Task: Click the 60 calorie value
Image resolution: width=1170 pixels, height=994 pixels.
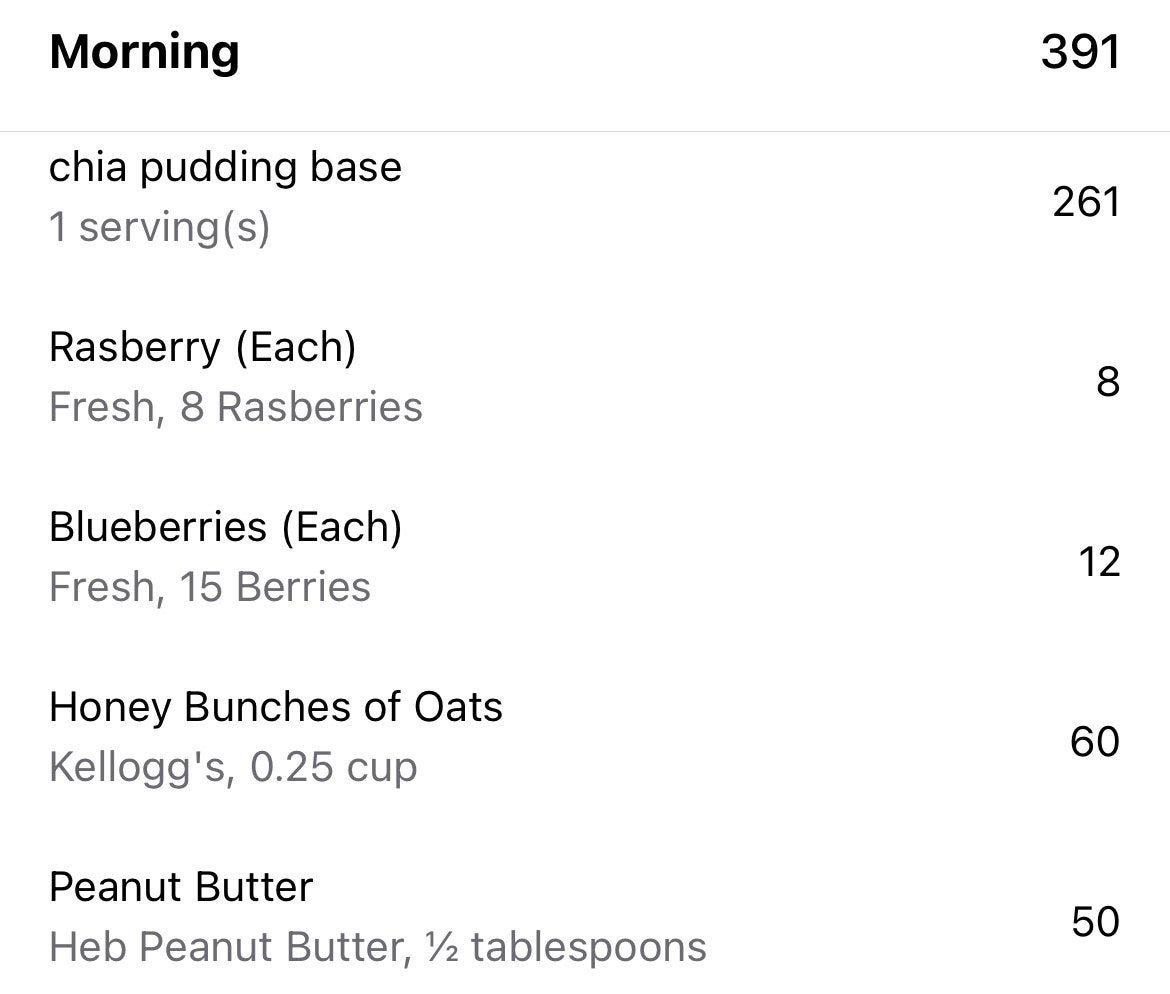Action: [1094, 742]
